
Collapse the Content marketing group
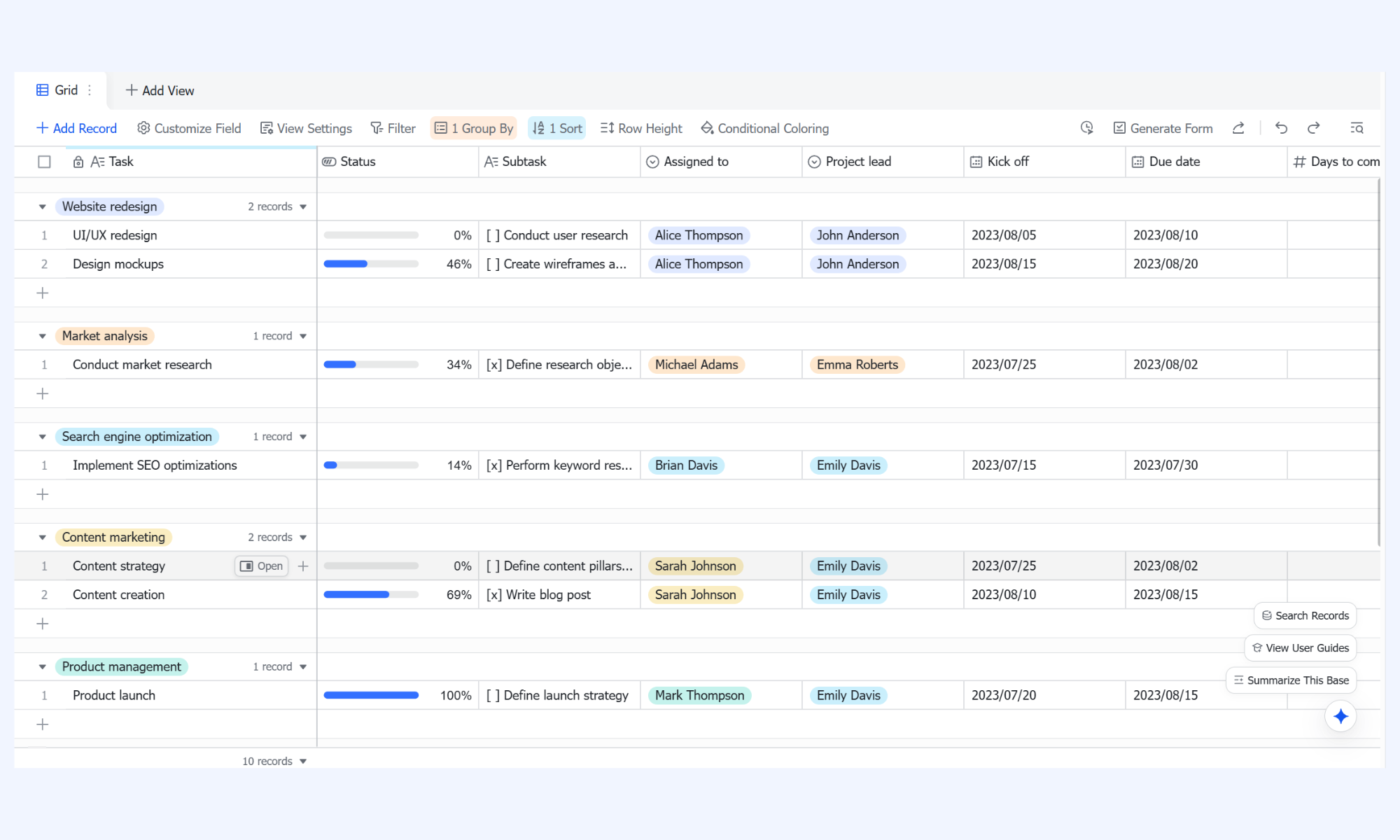click(42, 538)
